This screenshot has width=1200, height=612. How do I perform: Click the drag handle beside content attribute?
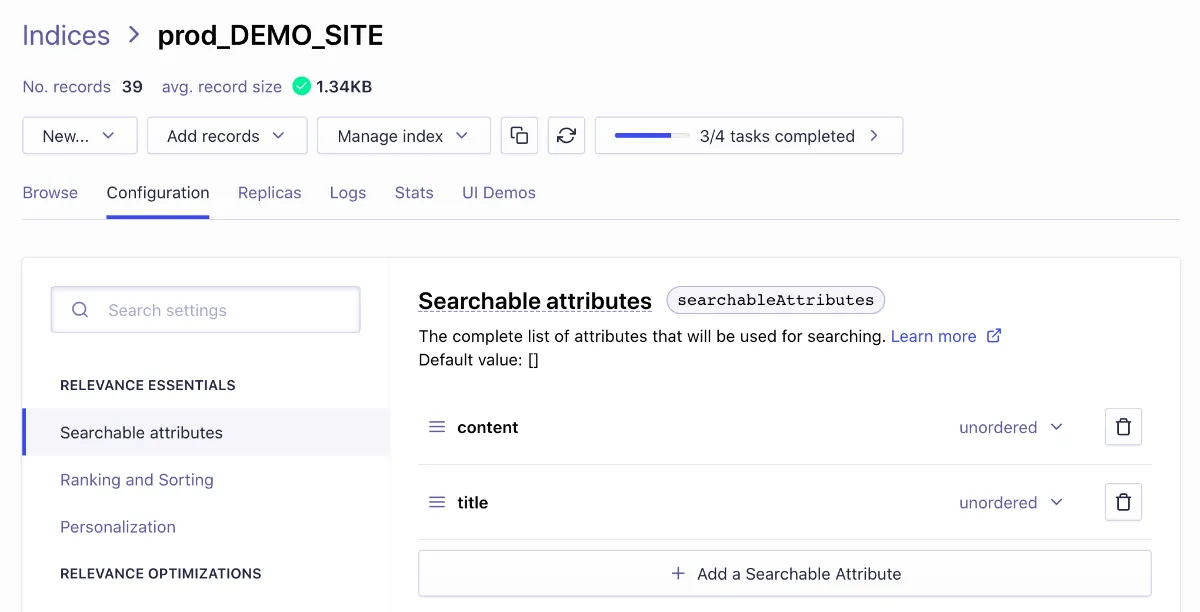437,426
